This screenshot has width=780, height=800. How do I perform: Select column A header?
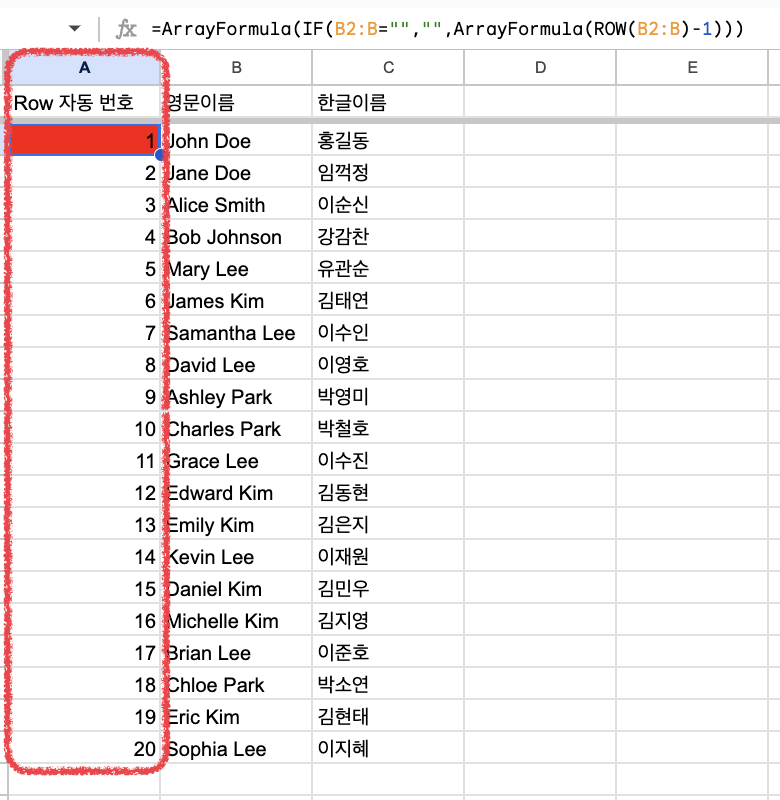pyautogui.click(x=85, y=67)
